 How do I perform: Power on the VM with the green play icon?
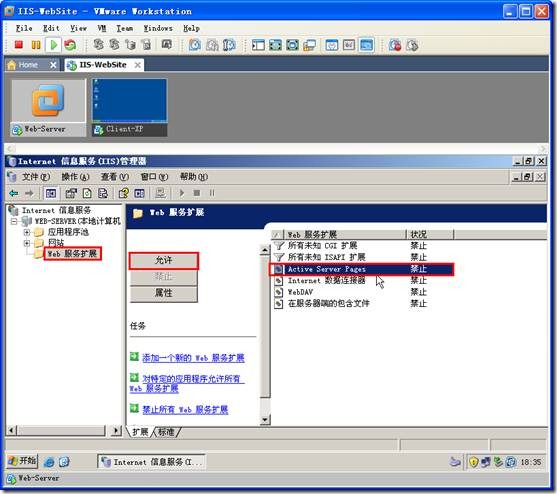point(54,45)
